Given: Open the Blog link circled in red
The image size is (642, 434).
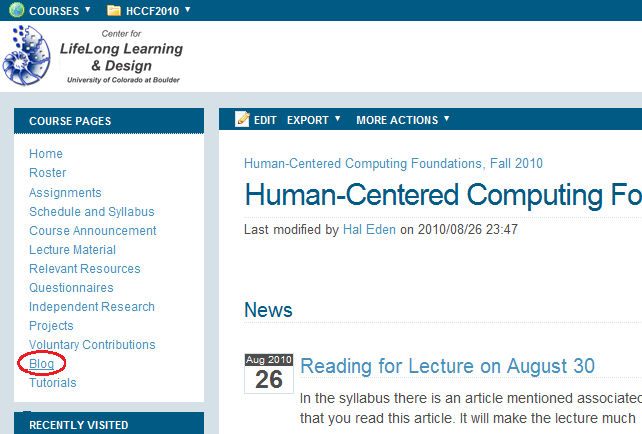Looking at the screenshot, I should pyautogui.click(x=41, y=364).
